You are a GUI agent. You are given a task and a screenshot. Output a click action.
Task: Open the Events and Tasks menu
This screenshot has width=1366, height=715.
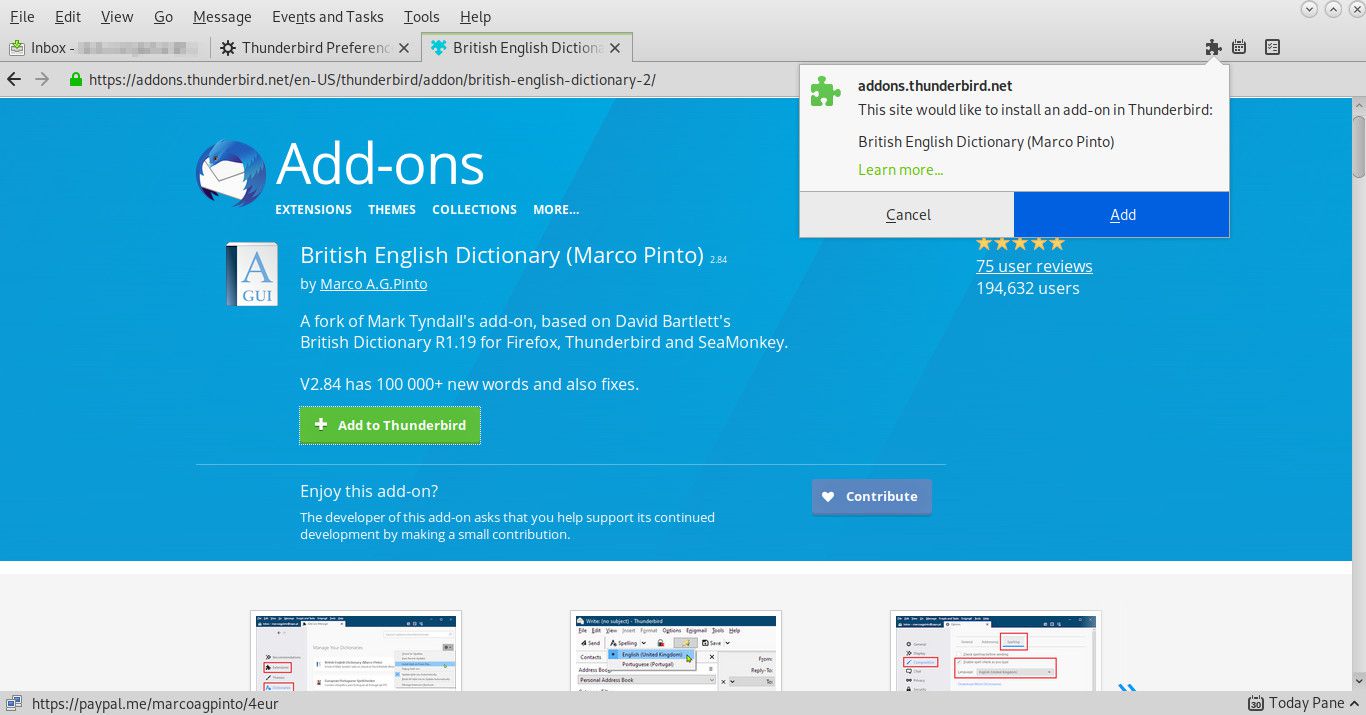point(327,17)
